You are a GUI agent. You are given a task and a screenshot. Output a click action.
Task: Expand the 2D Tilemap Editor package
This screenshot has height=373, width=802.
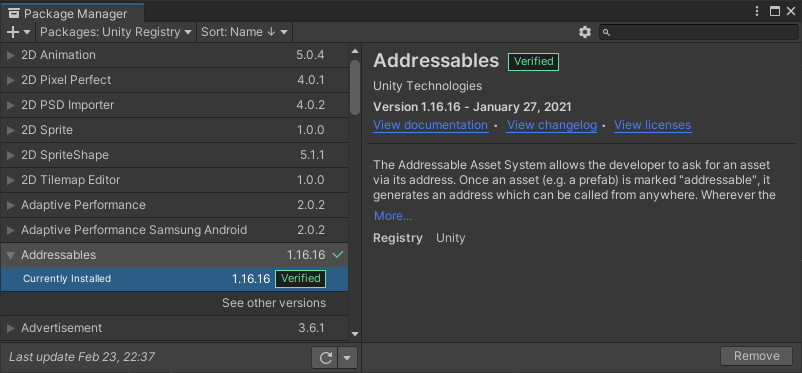click(10, 180)
